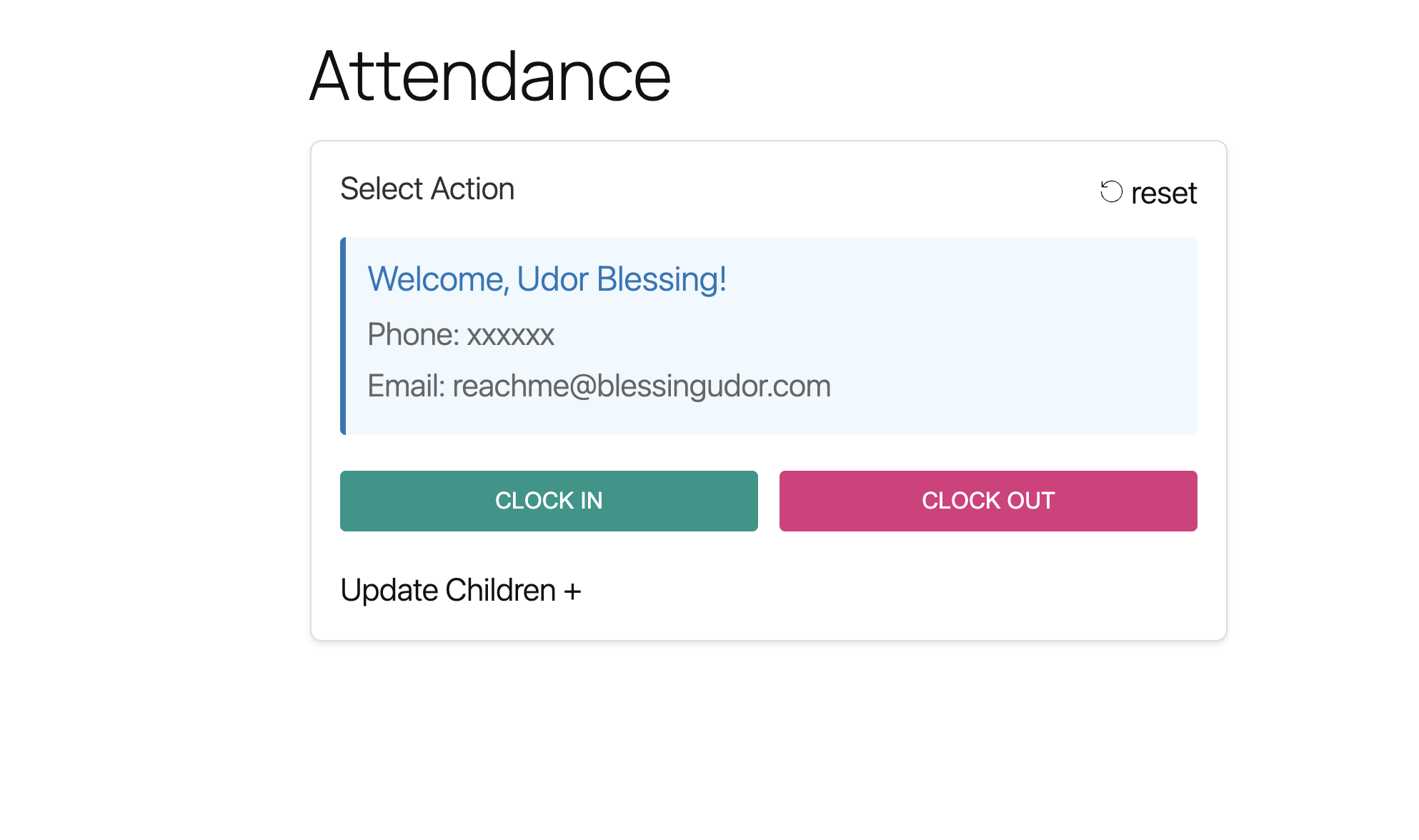Click the Attendance page title
Viewport: 1419px width, 840px height.
coord(489,74)
